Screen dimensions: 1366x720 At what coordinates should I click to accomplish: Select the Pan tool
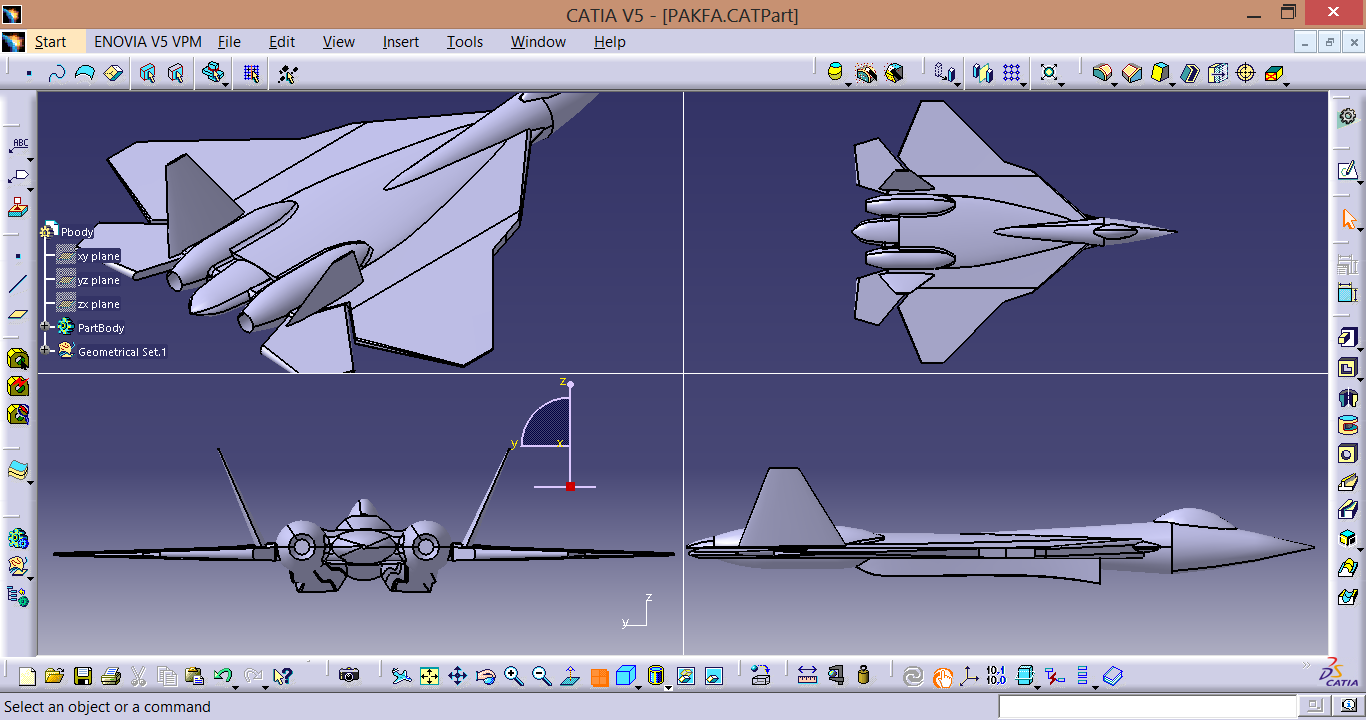(x=457, y=676)
